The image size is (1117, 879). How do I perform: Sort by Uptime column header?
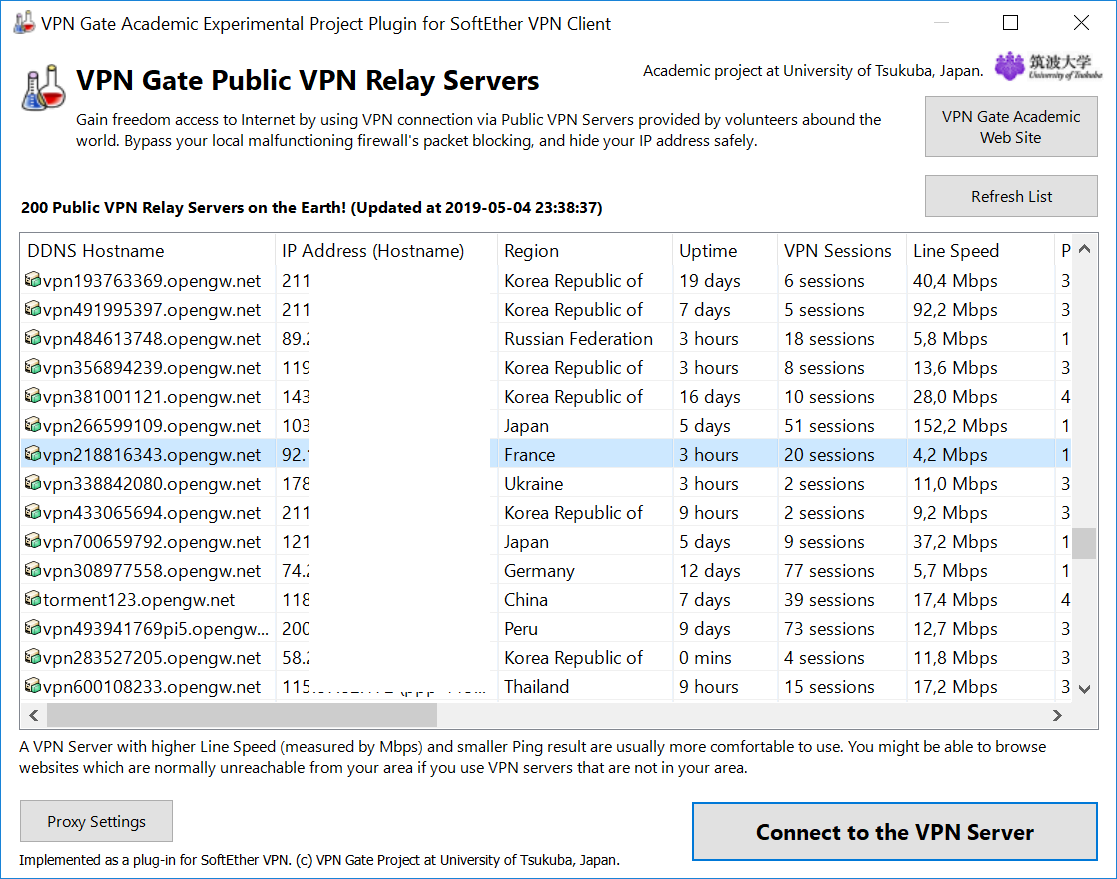point(724,251)
